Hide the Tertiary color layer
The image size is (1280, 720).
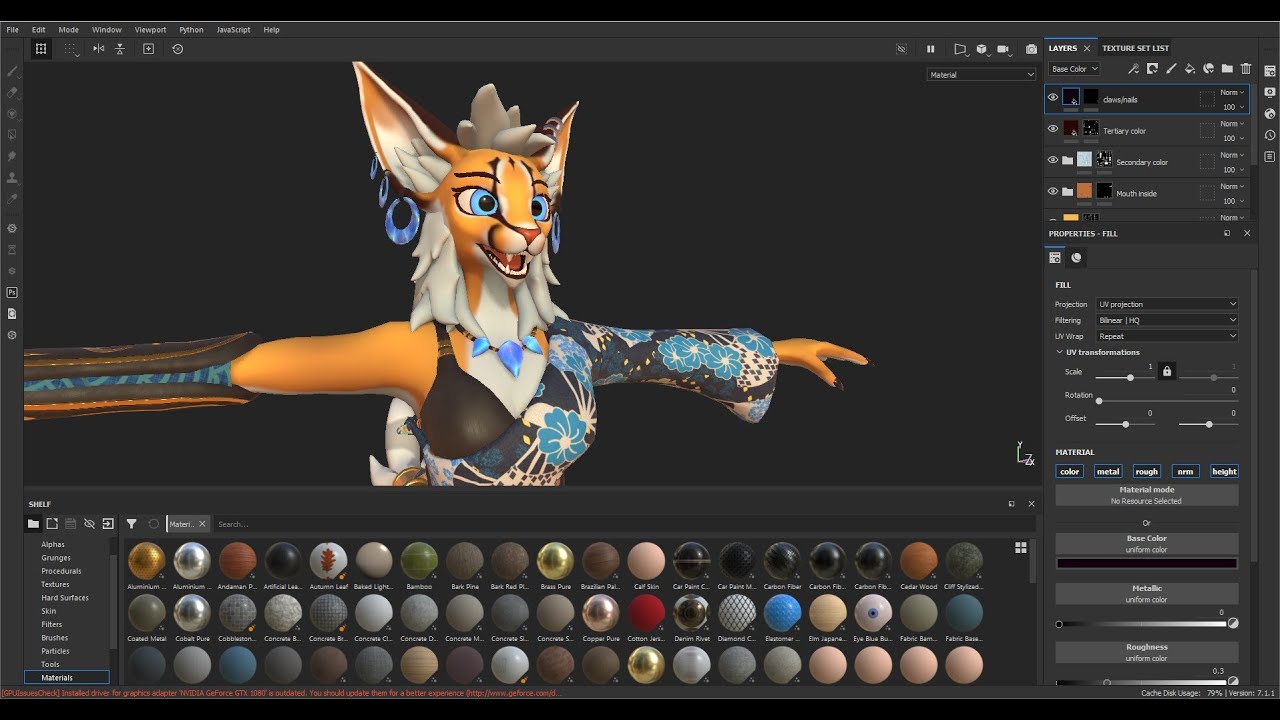(x=1053, y=129)
